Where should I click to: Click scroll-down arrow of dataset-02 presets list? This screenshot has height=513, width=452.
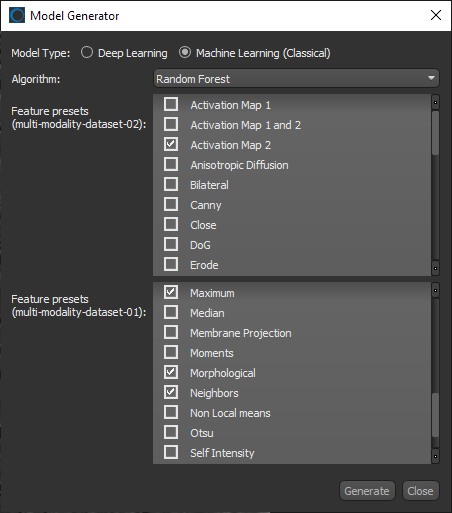[x=435, y=268]
